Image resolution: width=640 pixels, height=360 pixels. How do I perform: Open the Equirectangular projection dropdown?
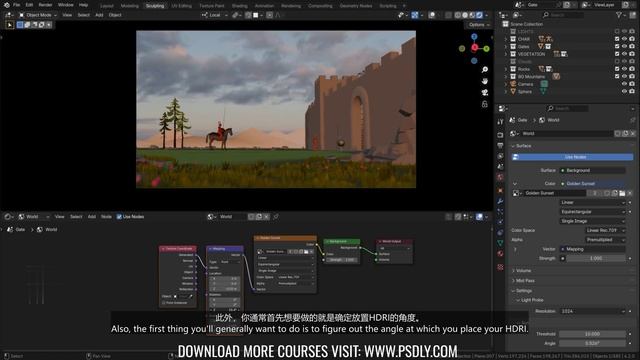coord(593,212)
